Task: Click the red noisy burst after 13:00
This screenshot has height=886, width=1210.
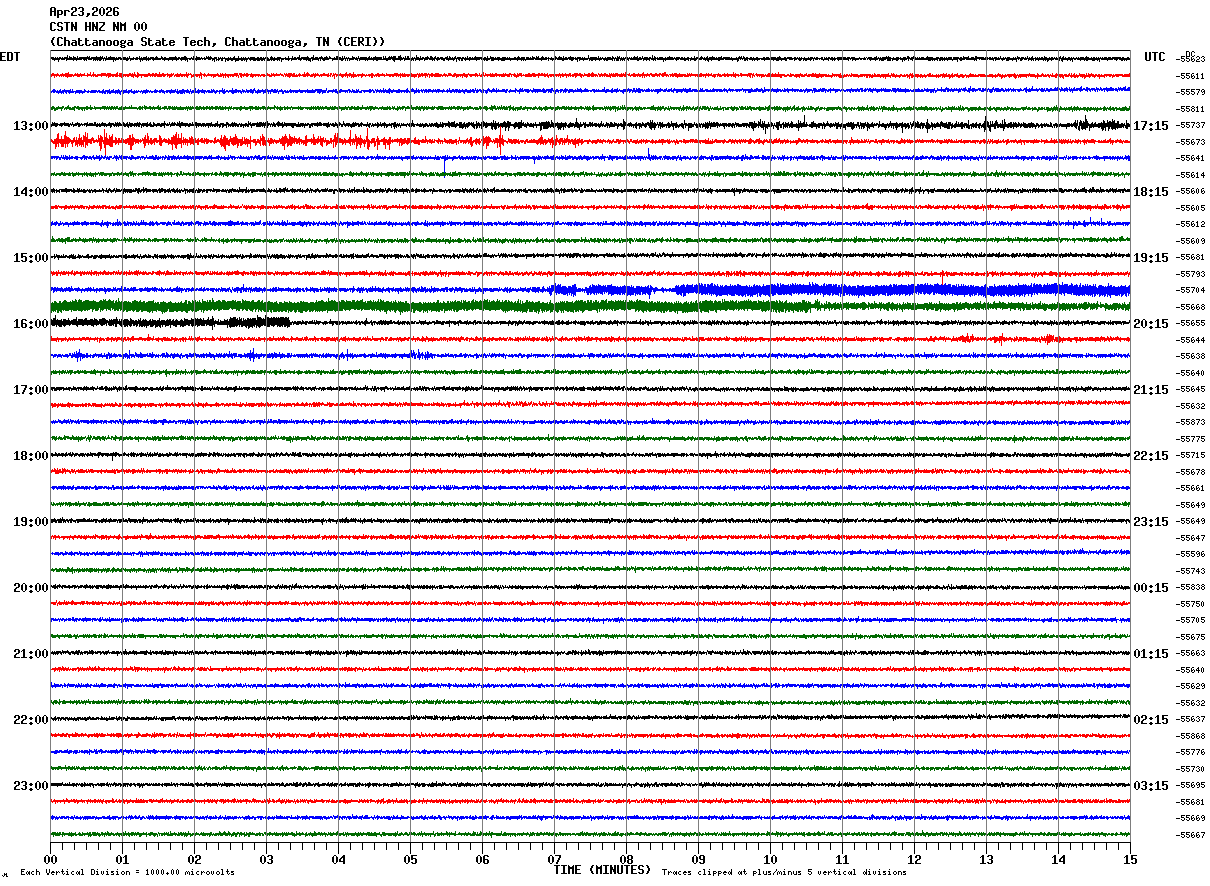Action: [x=150, y=141]
